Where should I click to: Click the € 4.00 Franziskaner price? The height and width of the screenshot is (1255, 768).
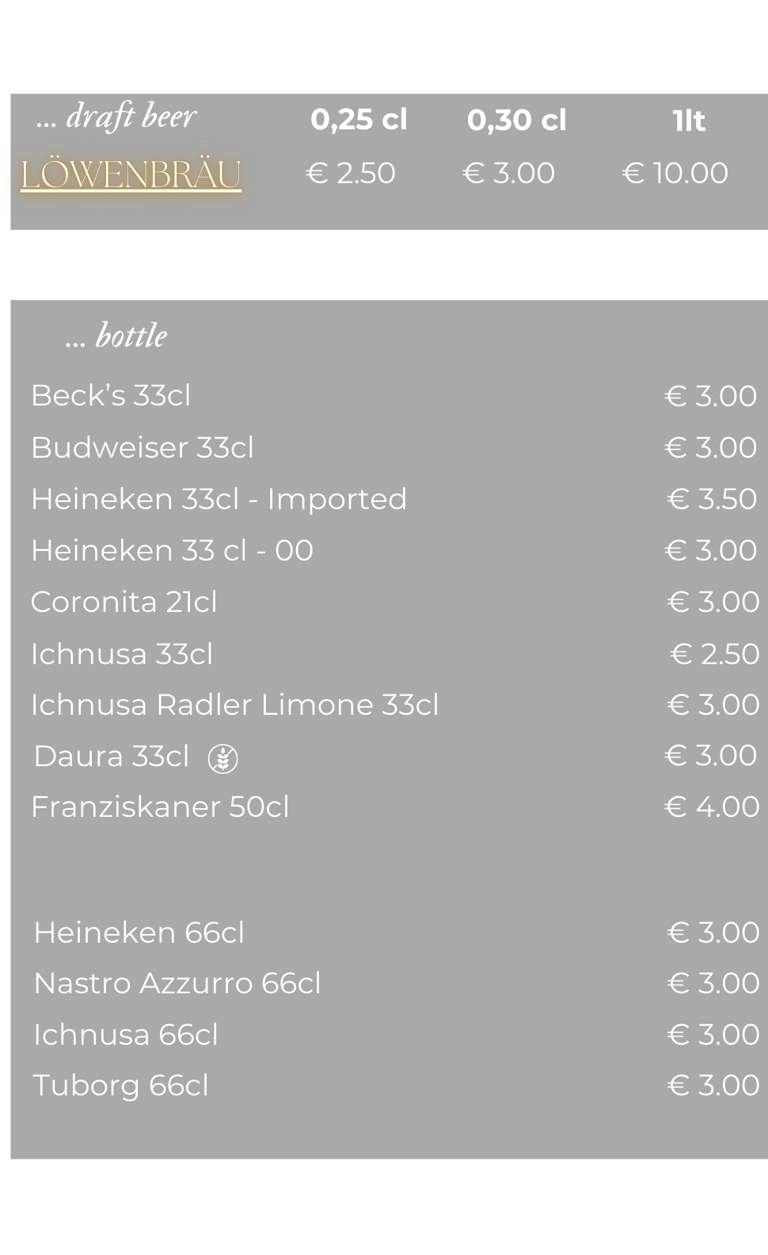[711, 807]
